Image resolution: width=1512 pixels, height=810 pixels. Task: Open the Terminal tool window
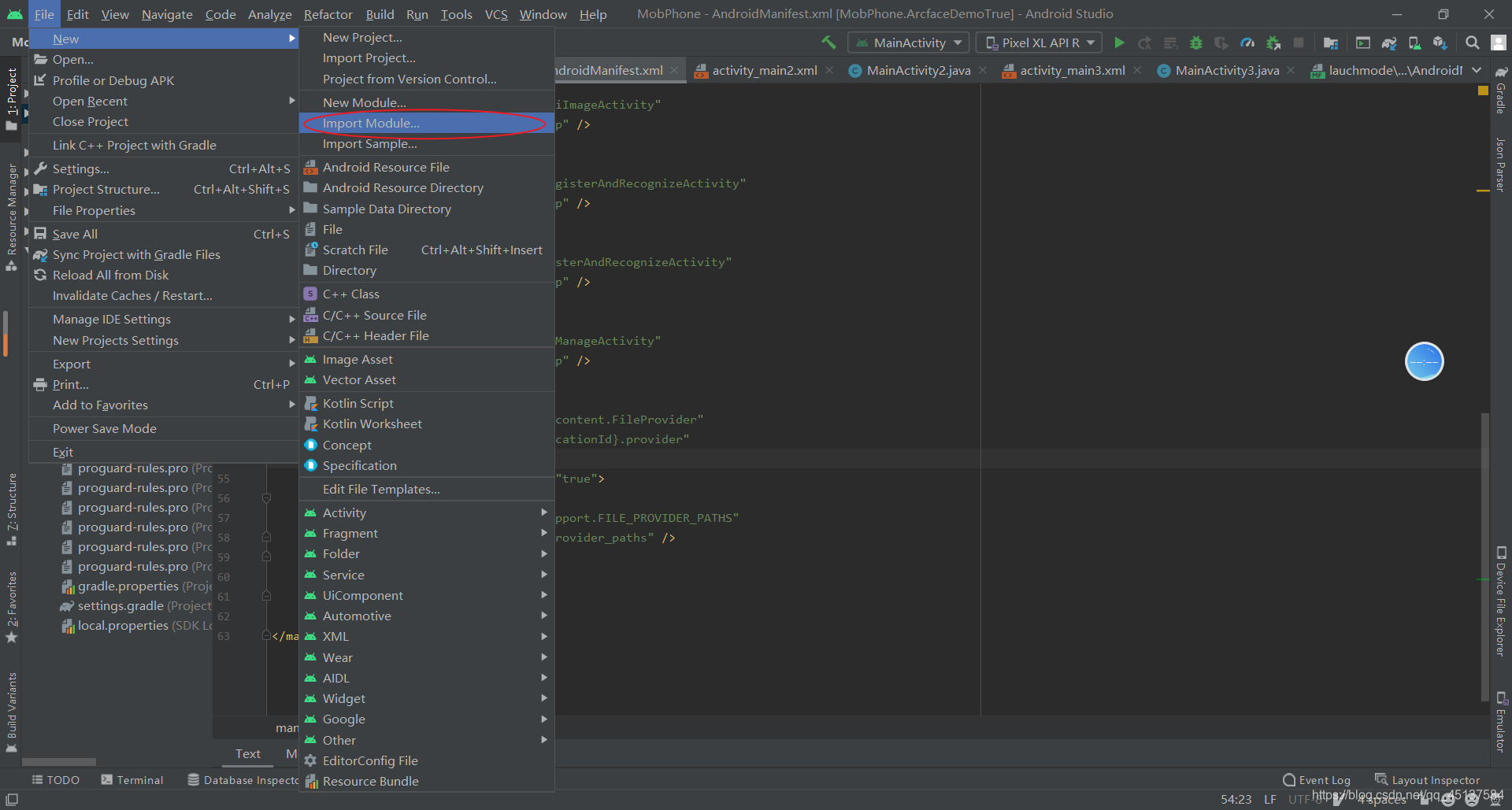[x=132, y=780]
